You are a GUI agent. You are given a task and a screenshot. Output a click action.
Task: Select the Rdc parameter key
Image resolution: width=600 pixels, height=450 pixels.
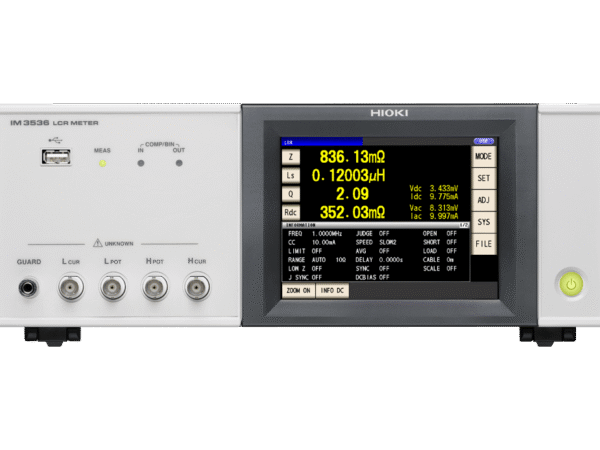click(x=291, y=212)
